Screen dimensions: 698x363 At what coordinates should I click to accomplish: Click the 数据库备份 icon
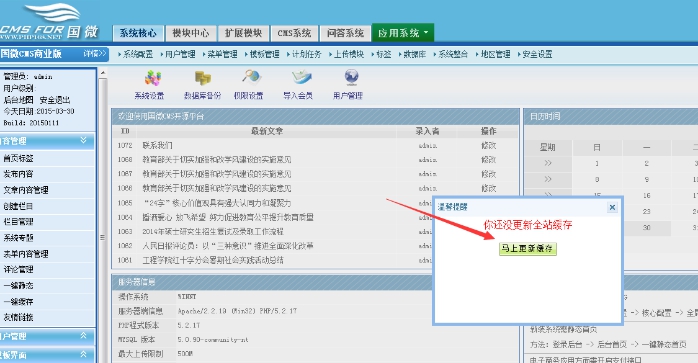pyautogui.click(x=203, y=79)
